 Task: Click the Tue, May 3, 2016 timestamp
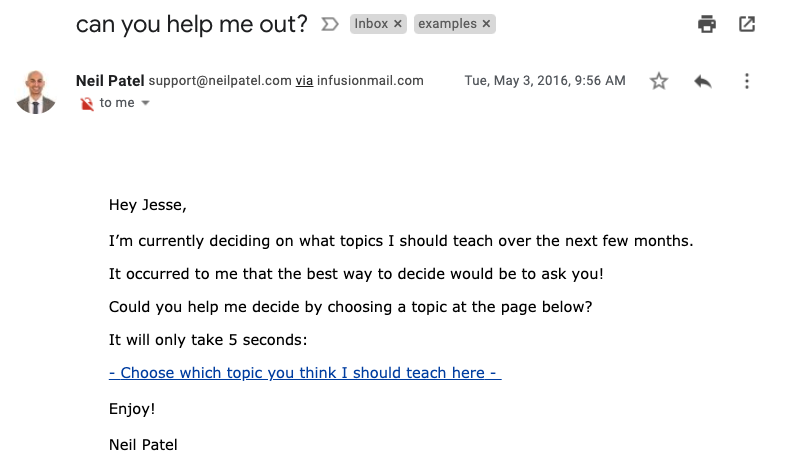pyautogui.click(x=545, y=81)
